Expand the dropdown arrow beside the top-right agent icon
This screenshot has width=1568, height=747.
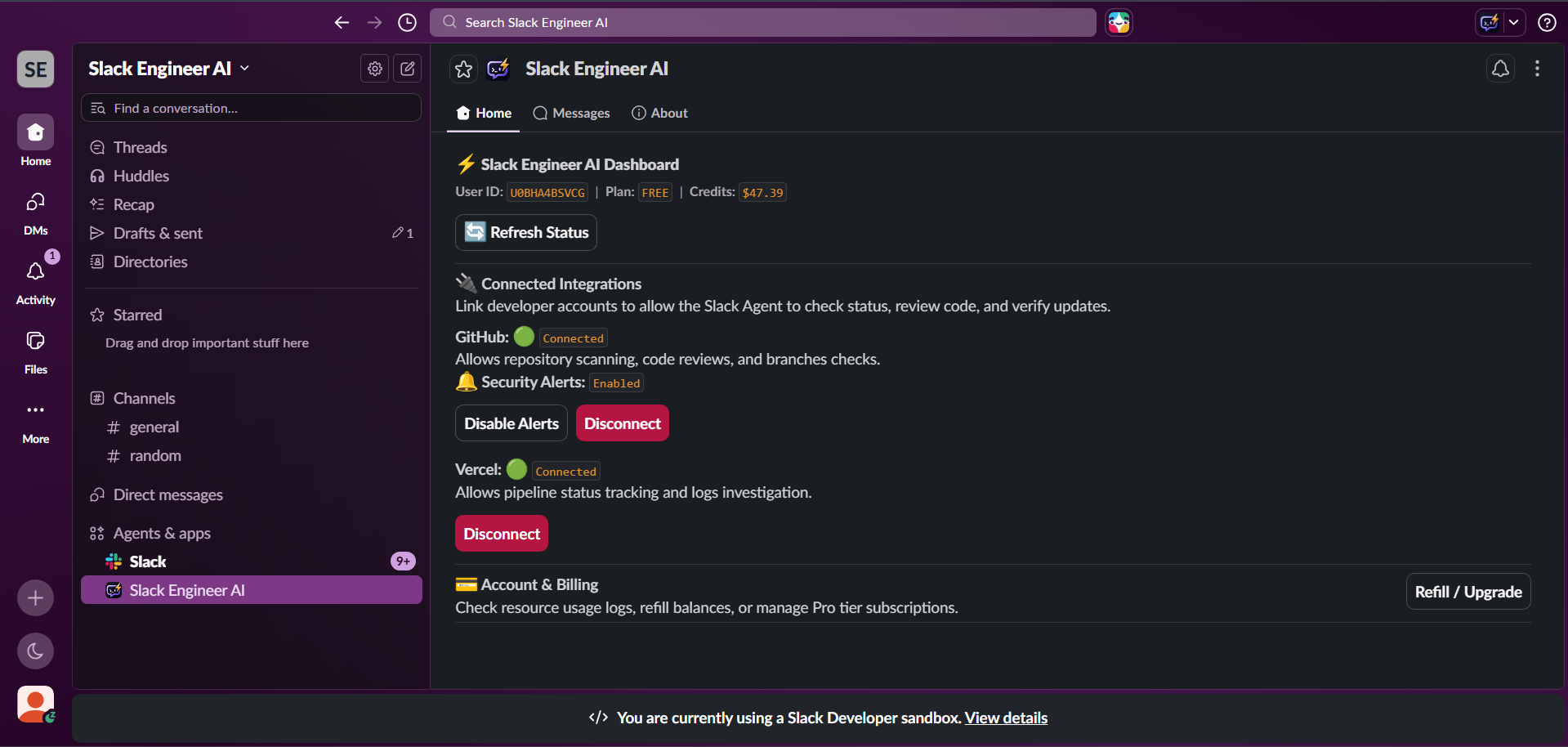click(x=1514, y=23)
